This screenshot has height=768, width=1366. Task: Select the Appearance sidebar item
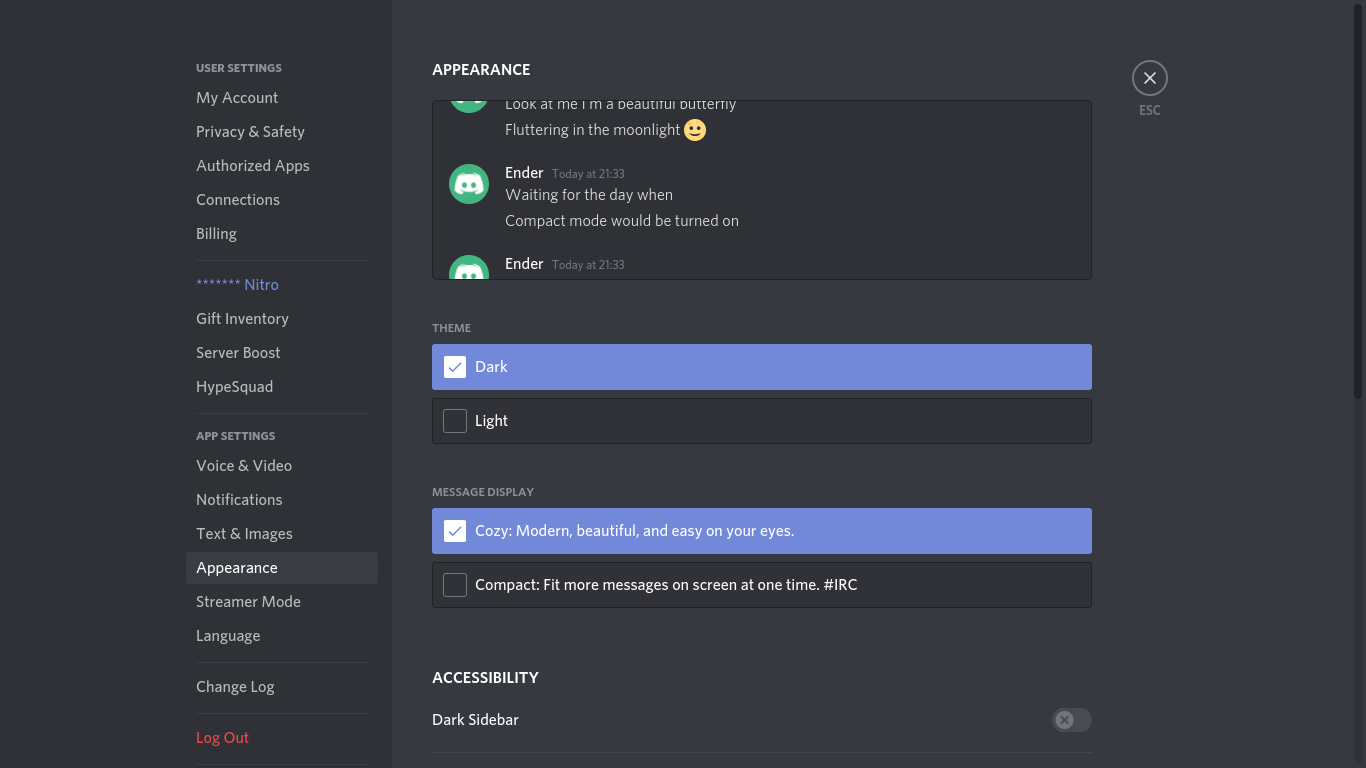[282, 568]
